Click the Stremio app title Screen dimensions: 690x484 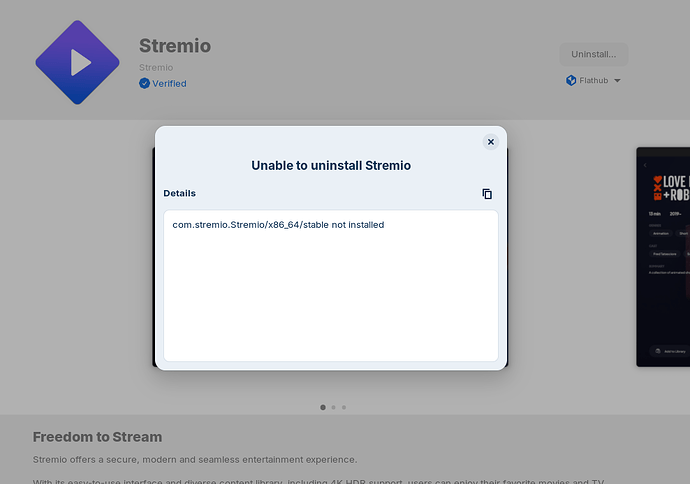pos(175,46)
